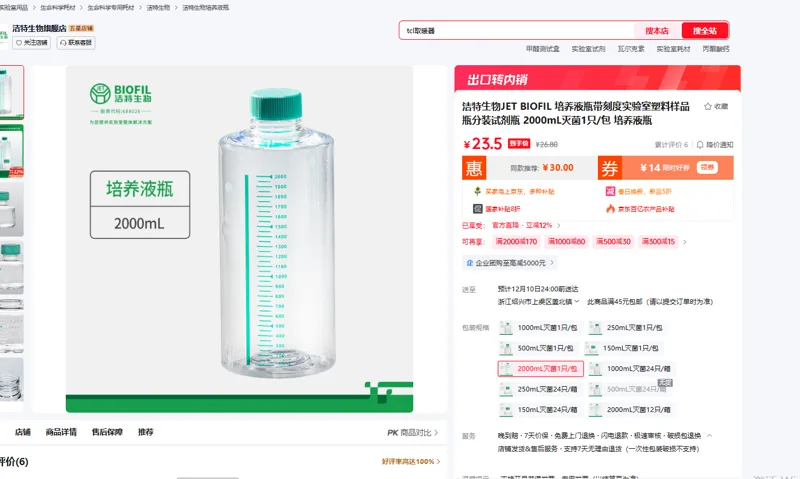Choose the 2000mL灭菌1只/包 option

tap(540, 368)
